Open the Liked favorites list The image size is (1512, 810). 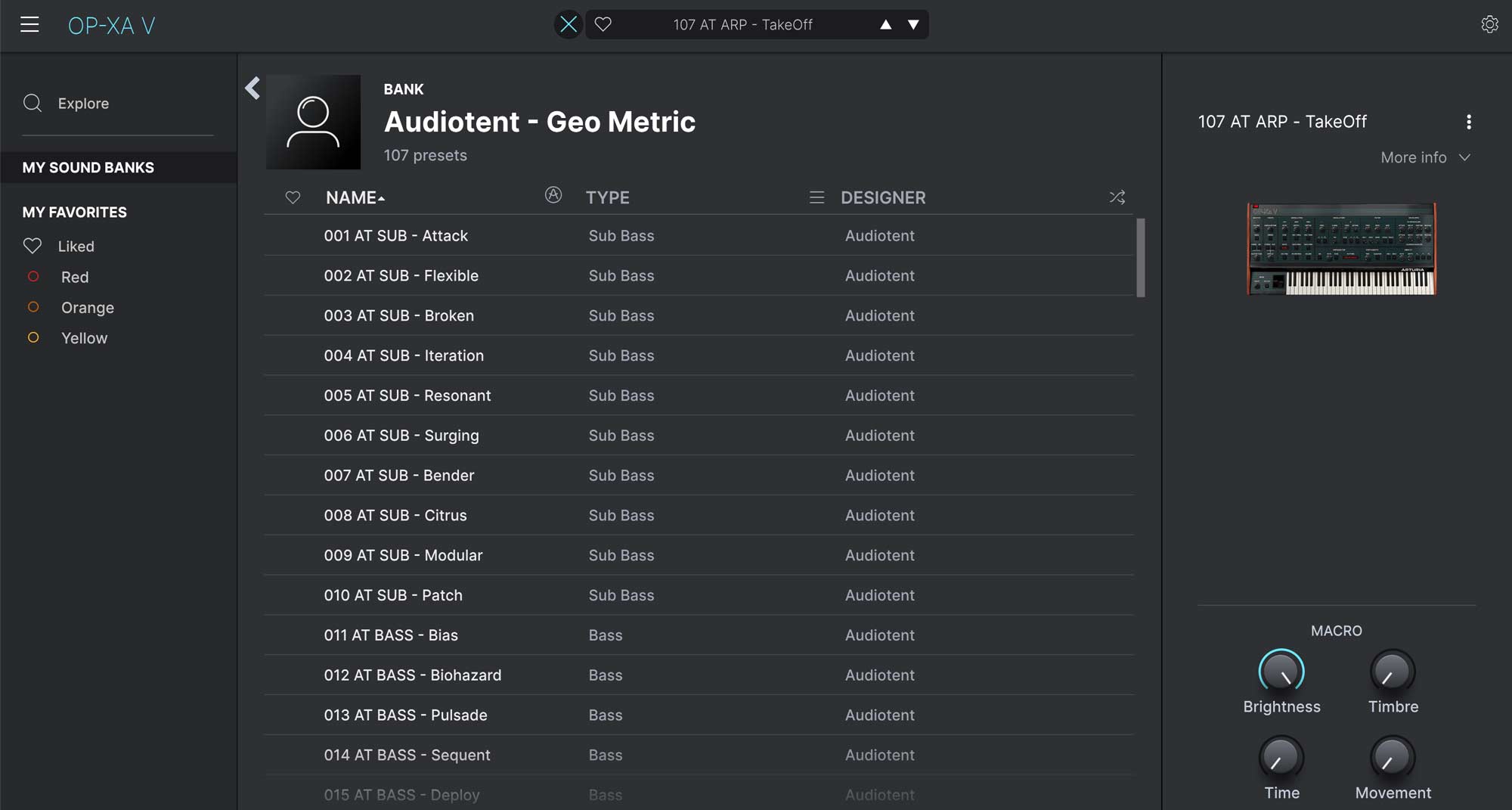tap(76, 246)
